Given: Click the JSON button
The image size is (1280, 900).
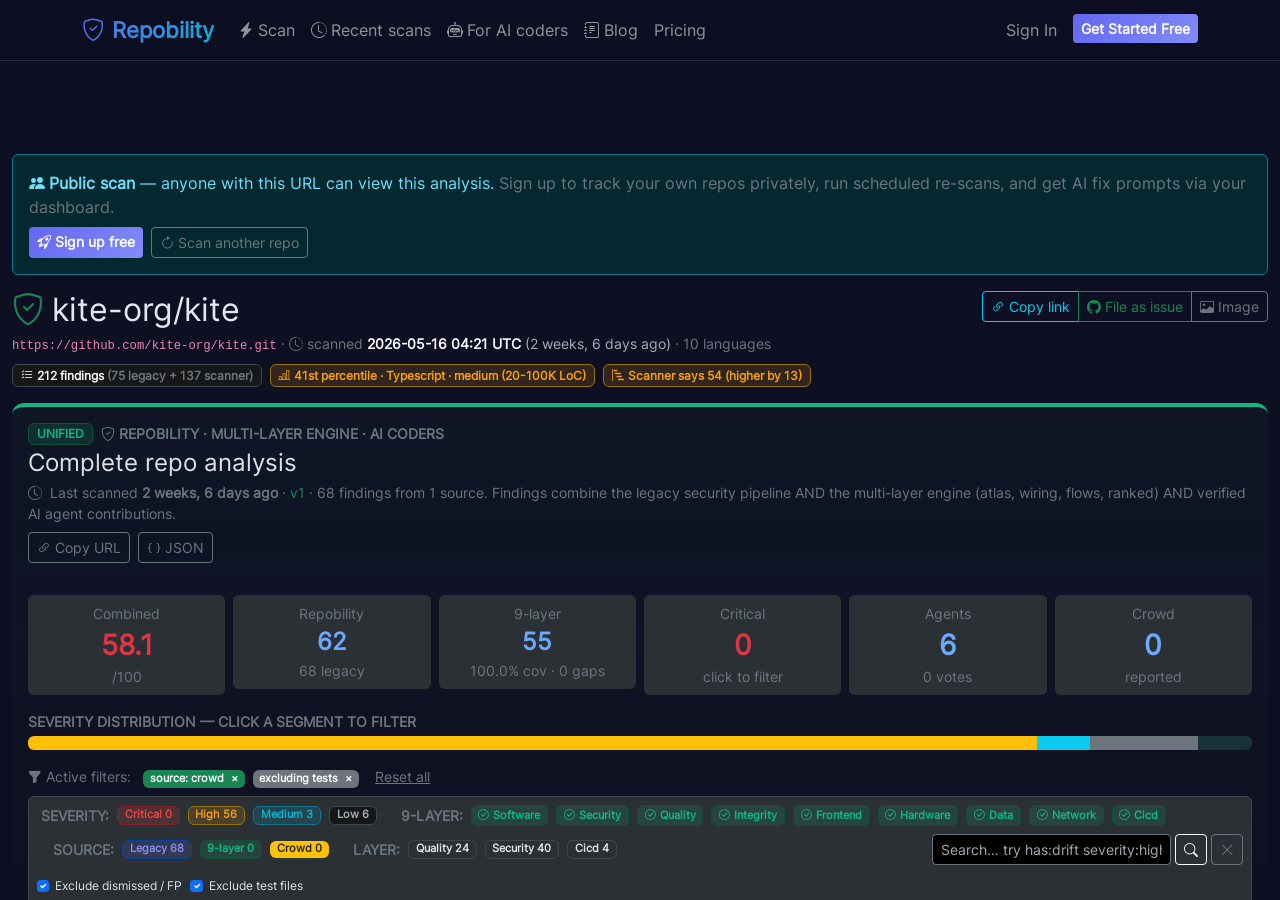Looking at the screenshot, I should pyautogui.click(x=175, y=547).
